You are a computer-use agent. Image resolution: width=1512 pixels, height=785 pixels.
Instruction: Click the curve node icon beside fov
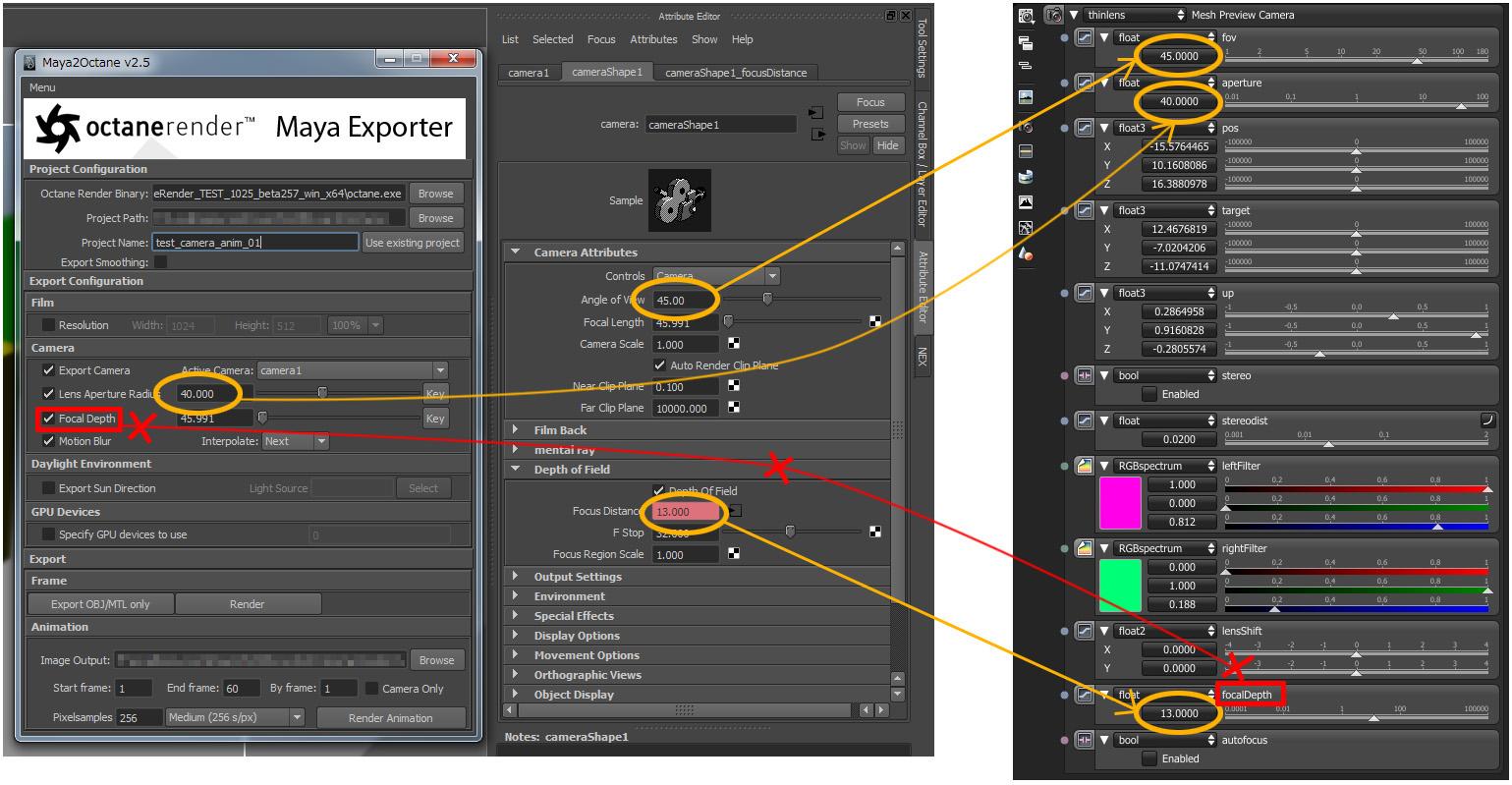pyautogui.click(x=1085, y=37)
